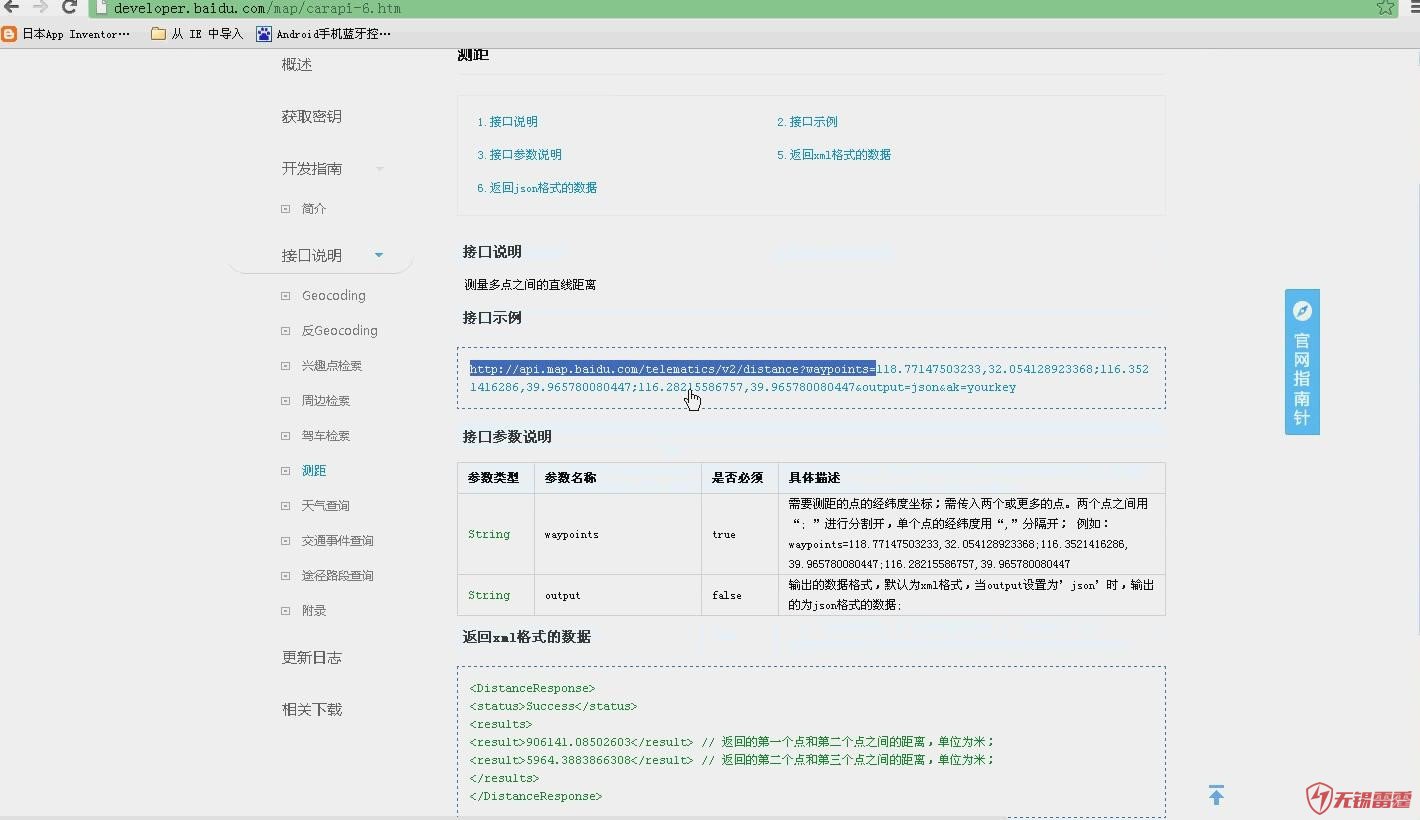Image resolution: width=1420 pixels, height=820 pixels.
Task: Click the <status>Success</status> line
Action: pos(553,706)
